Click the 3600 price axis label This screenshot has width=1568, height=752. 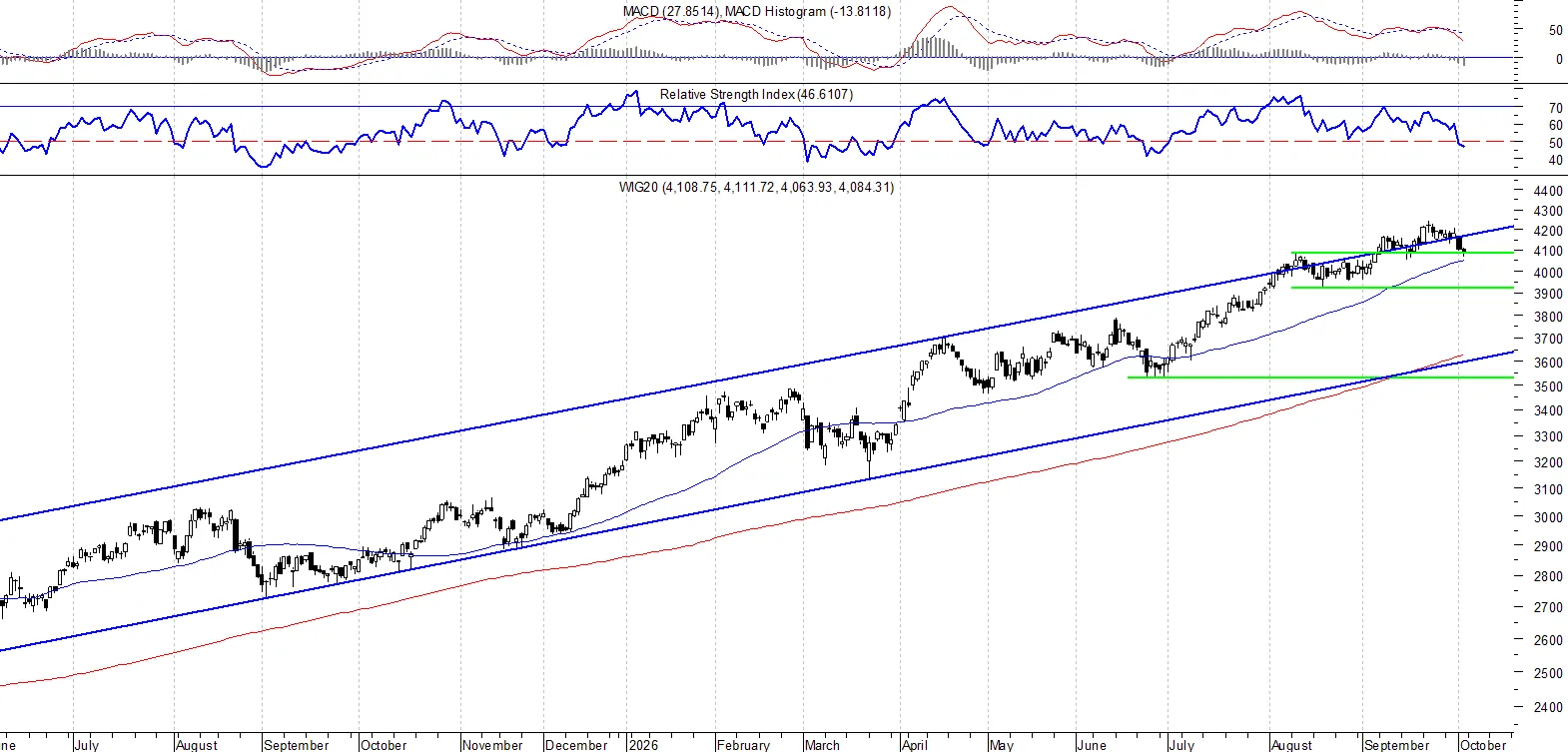pos(1548,364)
